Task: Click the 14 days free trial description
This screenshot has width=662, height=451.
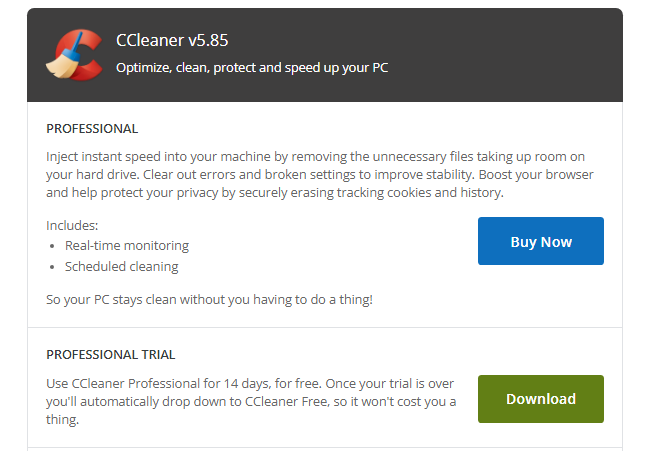Action: pyautogui.click(x=250, y=401)
